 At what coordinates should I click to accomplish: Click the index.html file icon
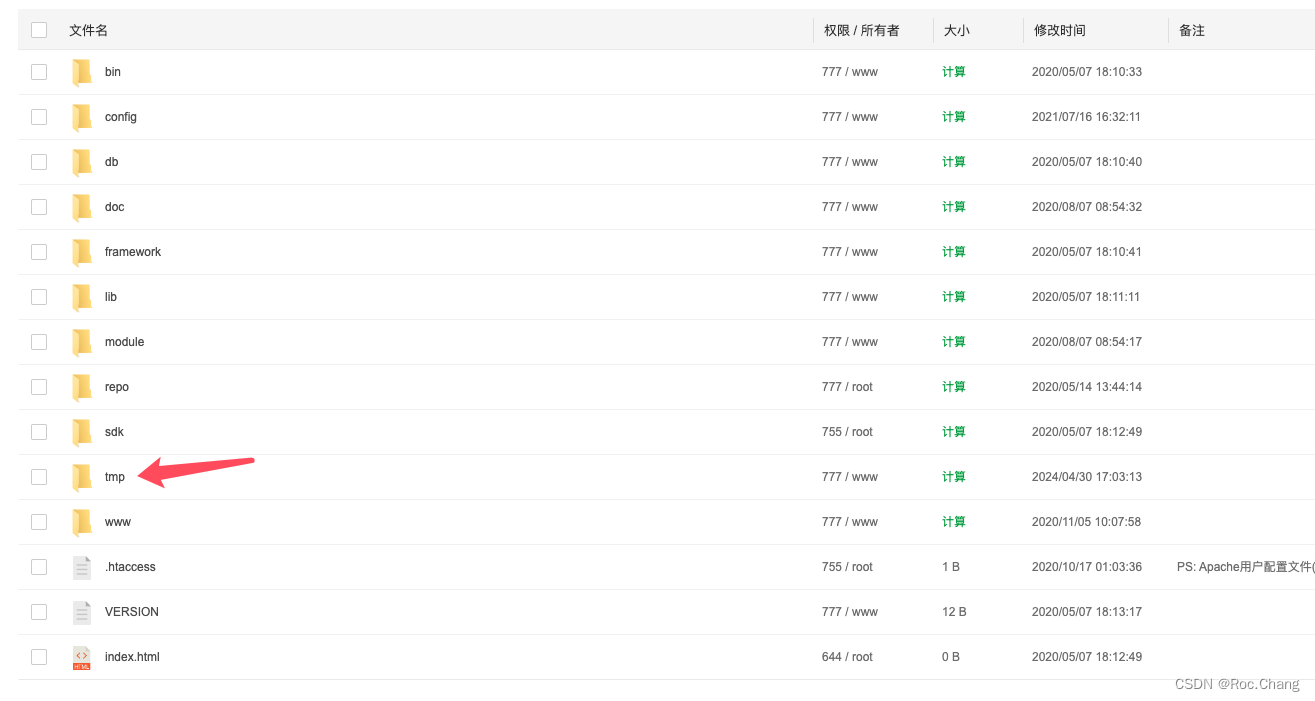tap(82, 657)
